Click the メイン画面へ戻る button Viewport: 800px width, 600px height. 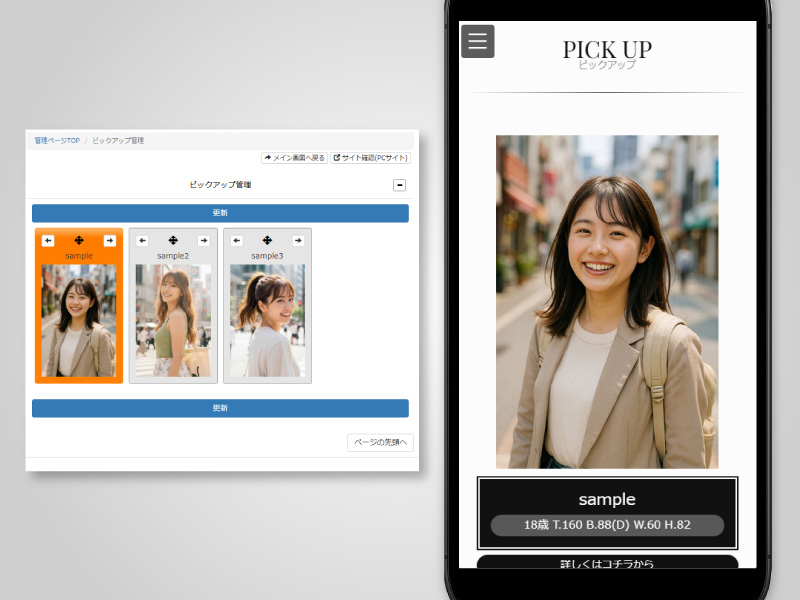294,157
